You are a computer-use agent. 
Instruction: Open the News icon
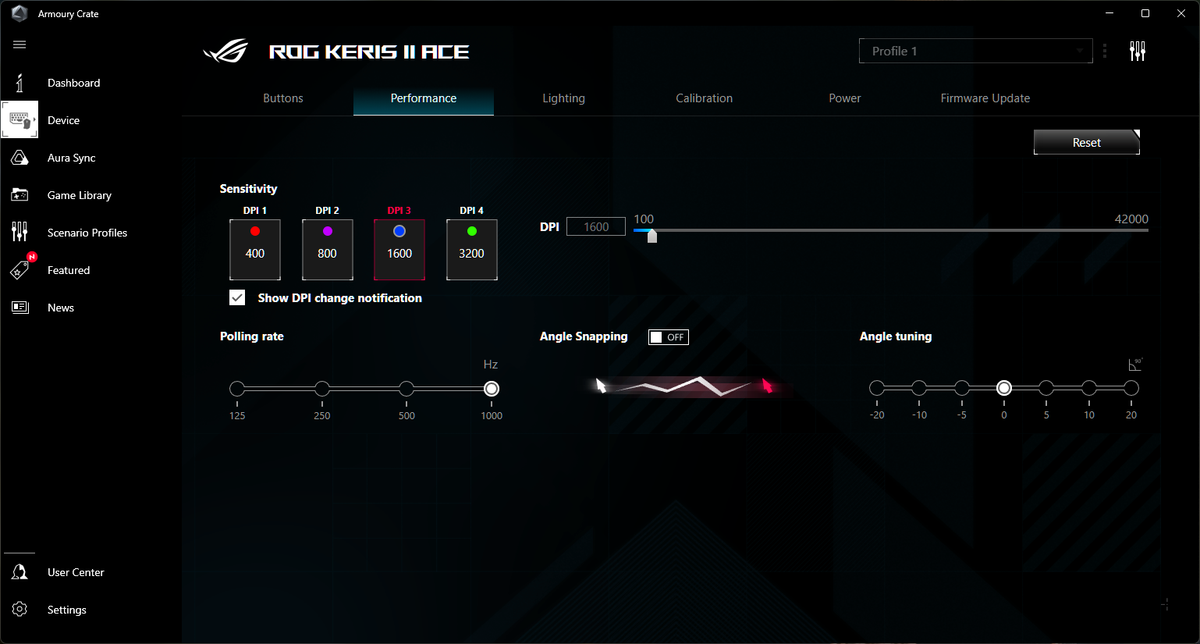pyautogui.click(x=19, y=308)
